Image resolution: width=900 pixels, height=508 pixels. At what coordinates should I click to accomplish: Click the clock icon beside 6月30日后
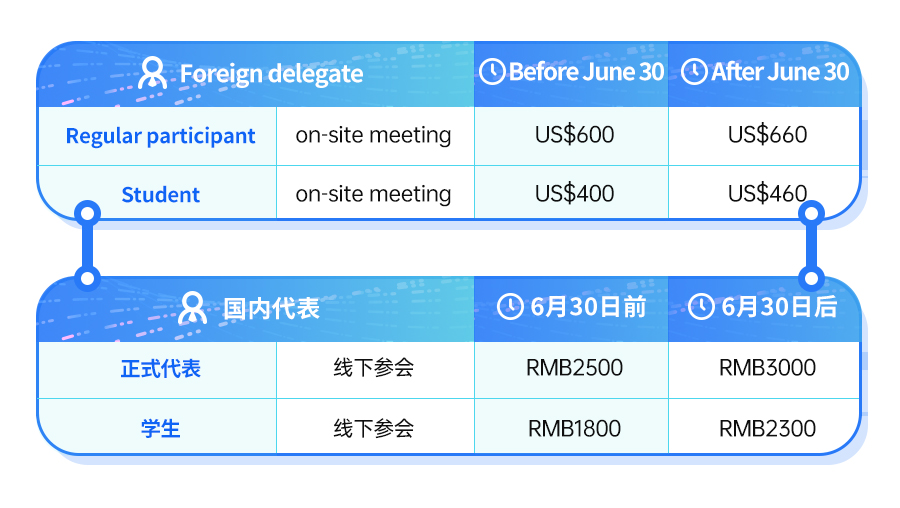point(701,307)
